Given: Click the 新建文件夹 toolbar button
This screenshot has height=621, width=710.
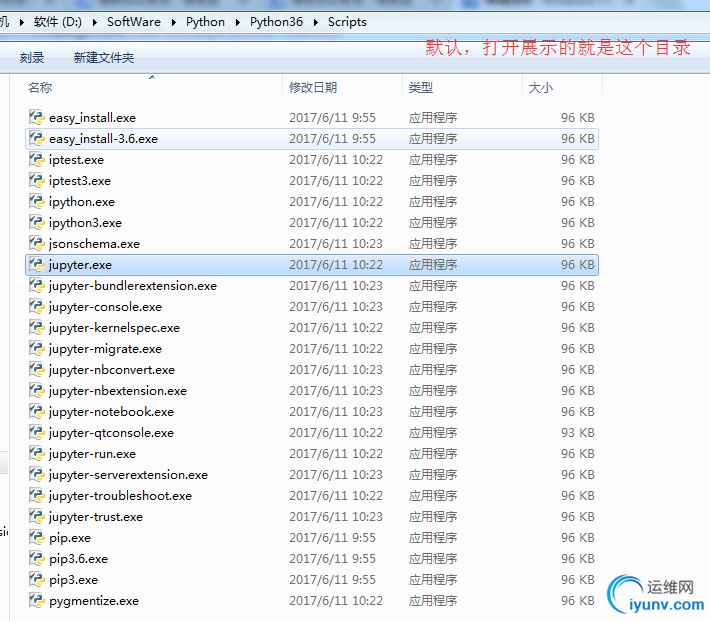Looking at the screenshot, I should [x=104, y=58].
